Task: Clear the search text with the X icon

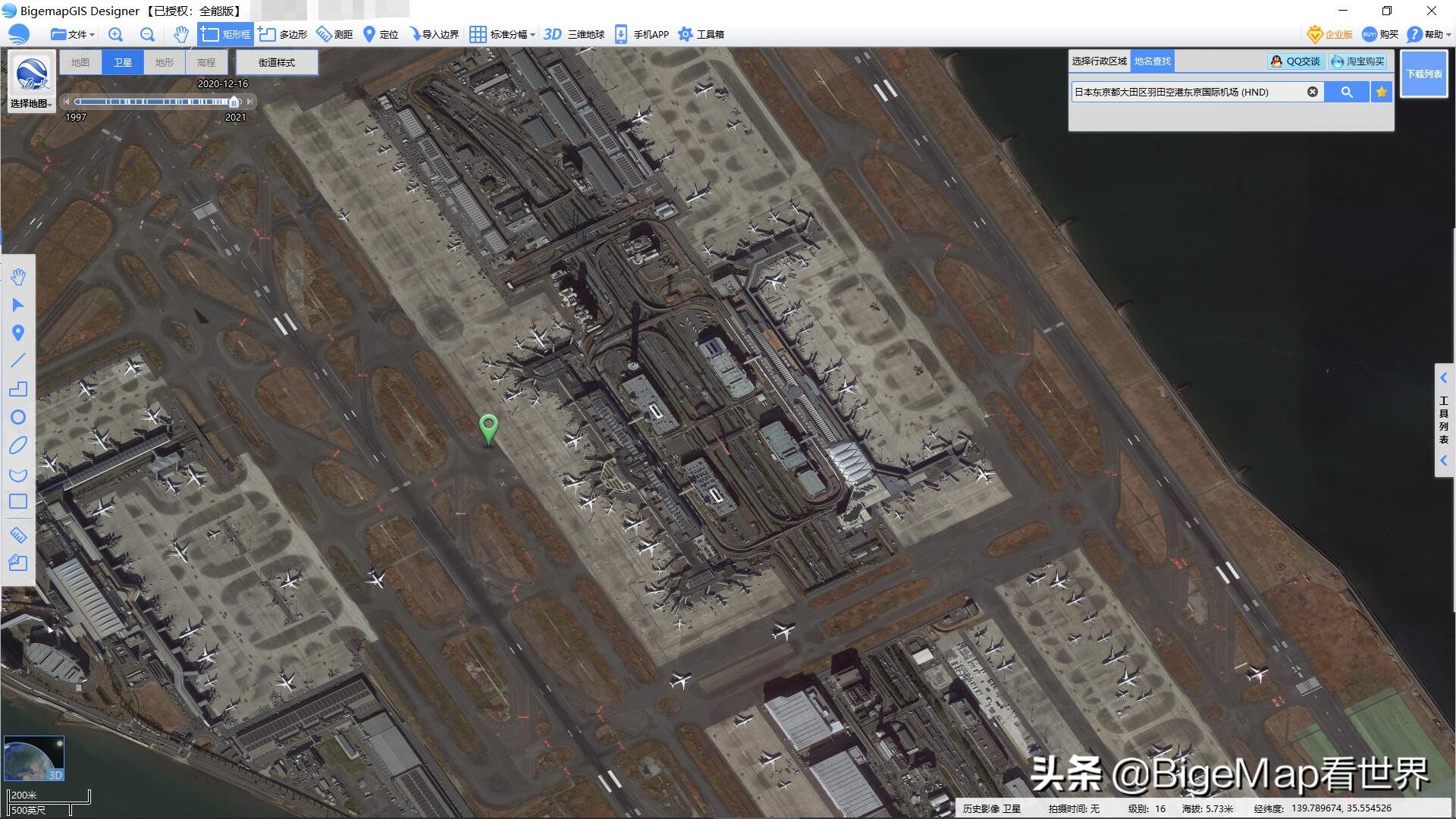Action: point(1313,92)
